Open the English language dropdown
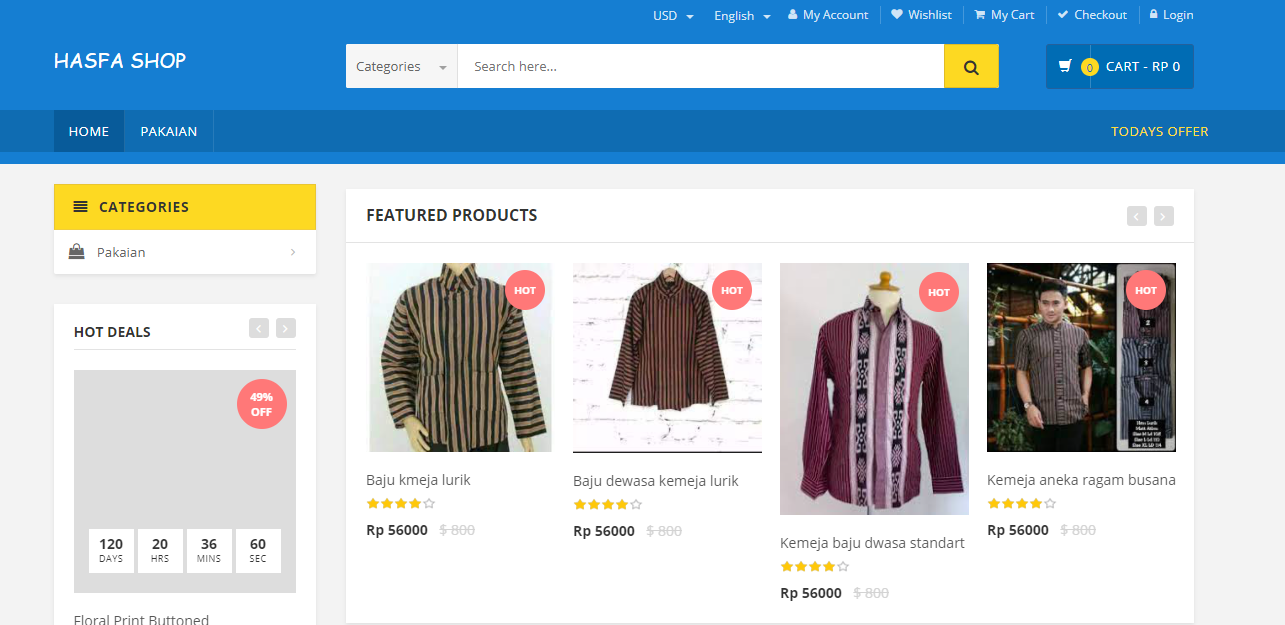Viewport: 1285px width, 625px height. tap(742, 15)
